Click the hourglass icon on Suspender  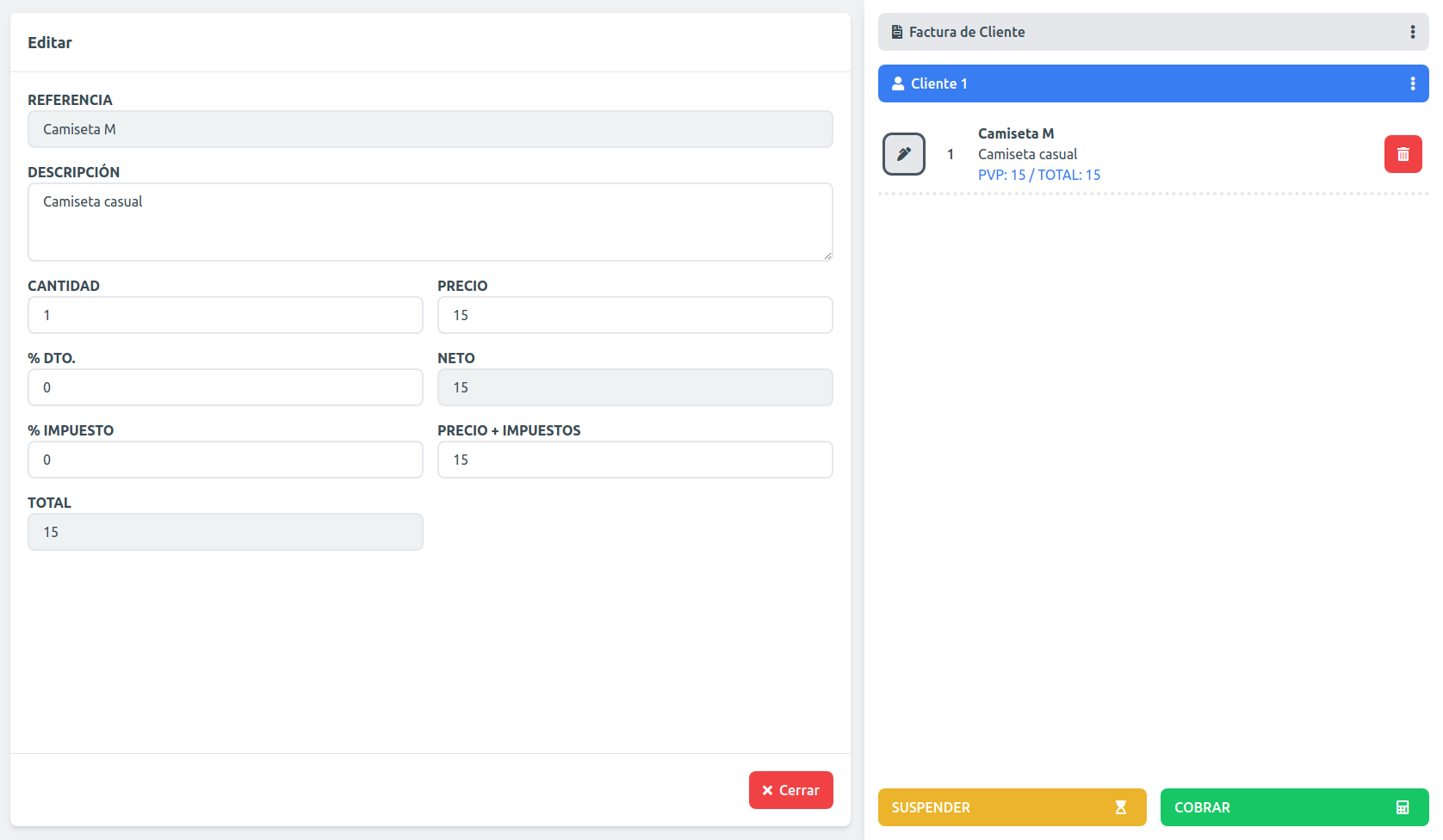(x=1120, y=807)
